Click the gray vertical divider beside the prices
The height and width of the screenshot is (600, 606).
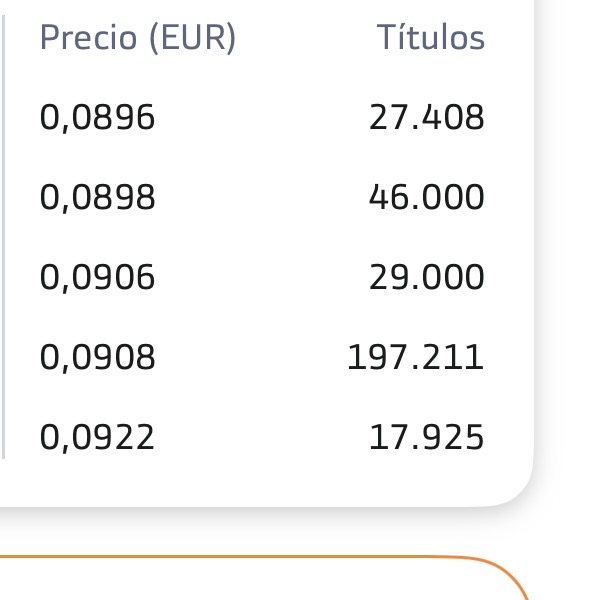[x=3, y=237]
